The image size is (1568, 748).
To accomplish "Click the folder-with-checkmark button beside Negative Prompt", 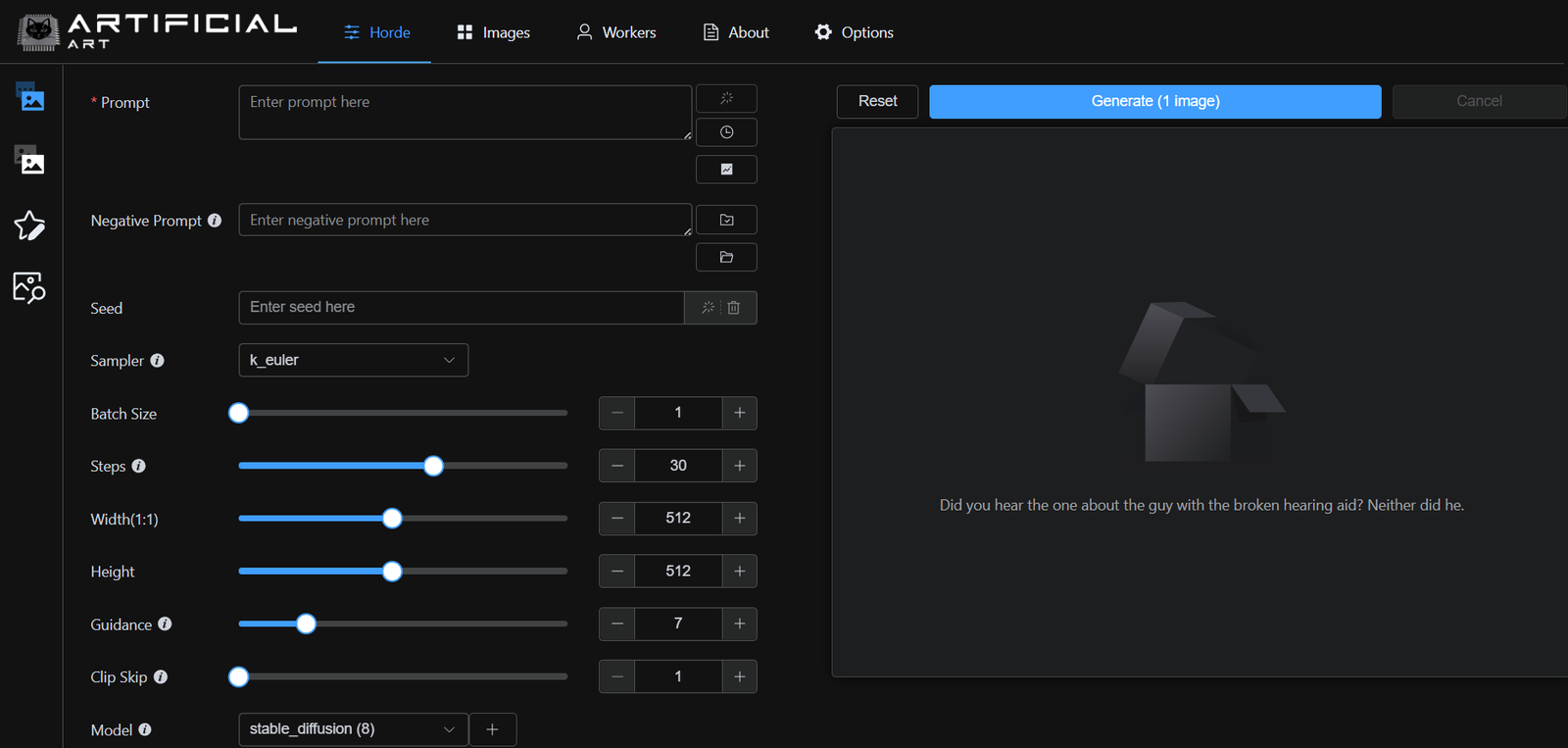I will (x=726, y=220).
